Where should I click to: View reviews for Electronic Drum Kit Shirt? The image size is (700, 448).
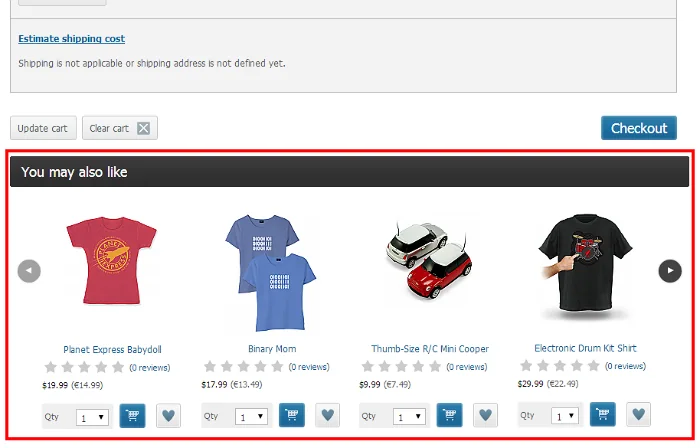[x=625, y=366]
